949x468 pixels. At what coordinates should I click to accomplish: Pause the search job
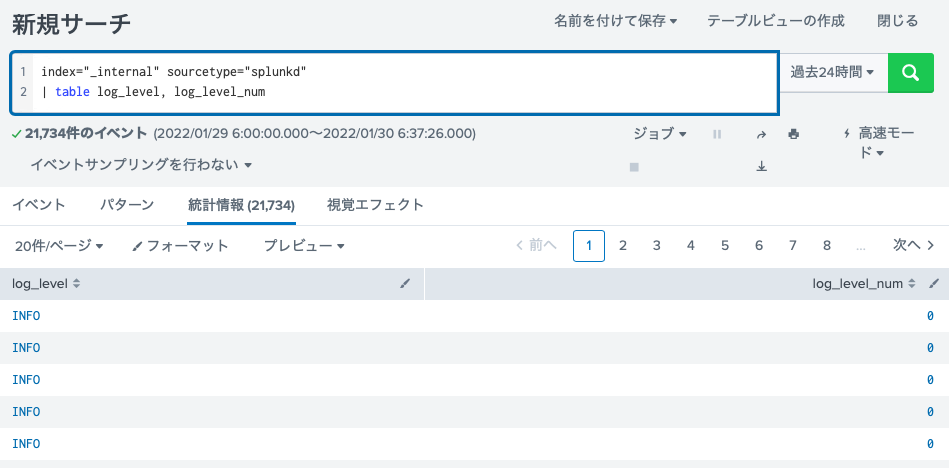(717, 134)
